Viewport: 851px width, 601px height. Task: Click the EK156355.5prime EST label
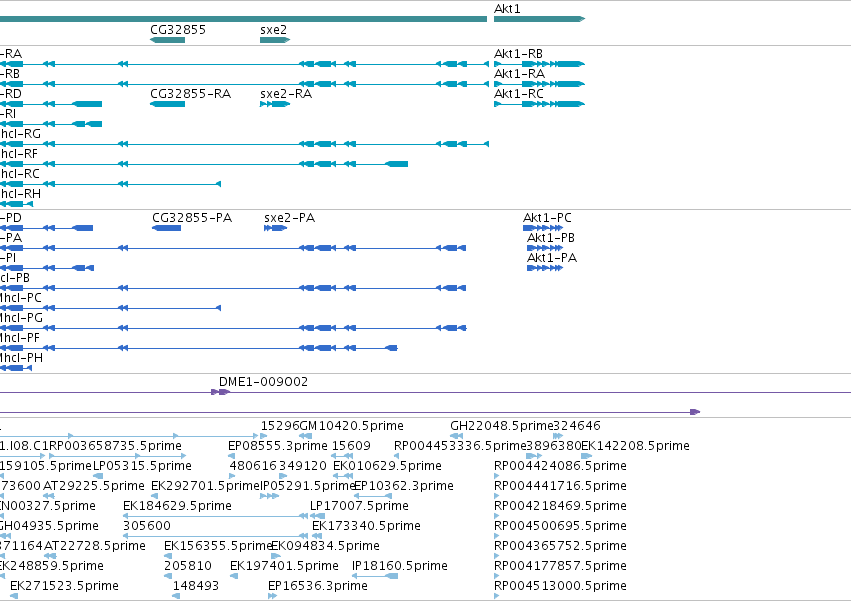218,546
